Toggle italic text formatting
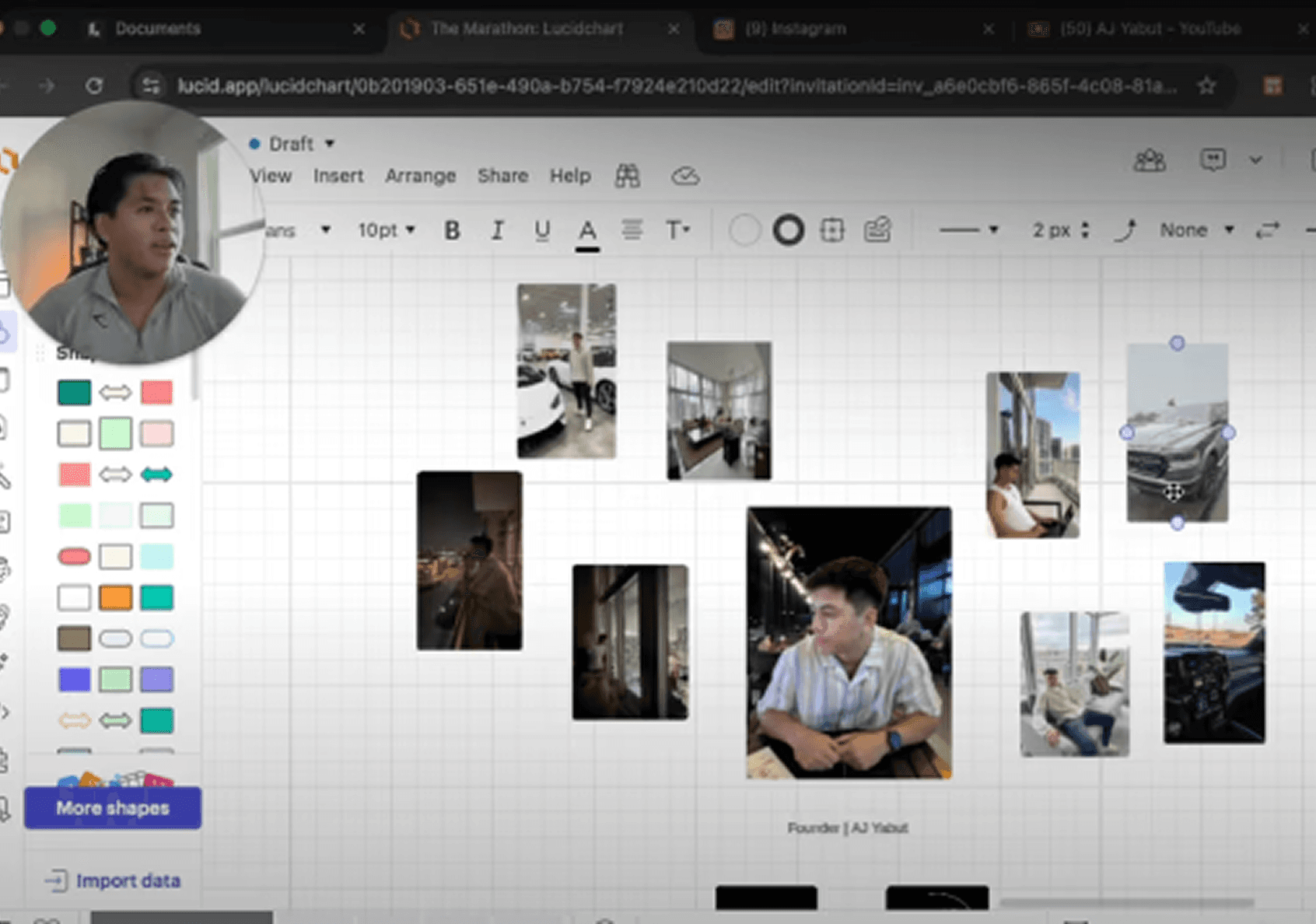The height and width of the screenshot is (924, 1316). click(x=497, y=230)
